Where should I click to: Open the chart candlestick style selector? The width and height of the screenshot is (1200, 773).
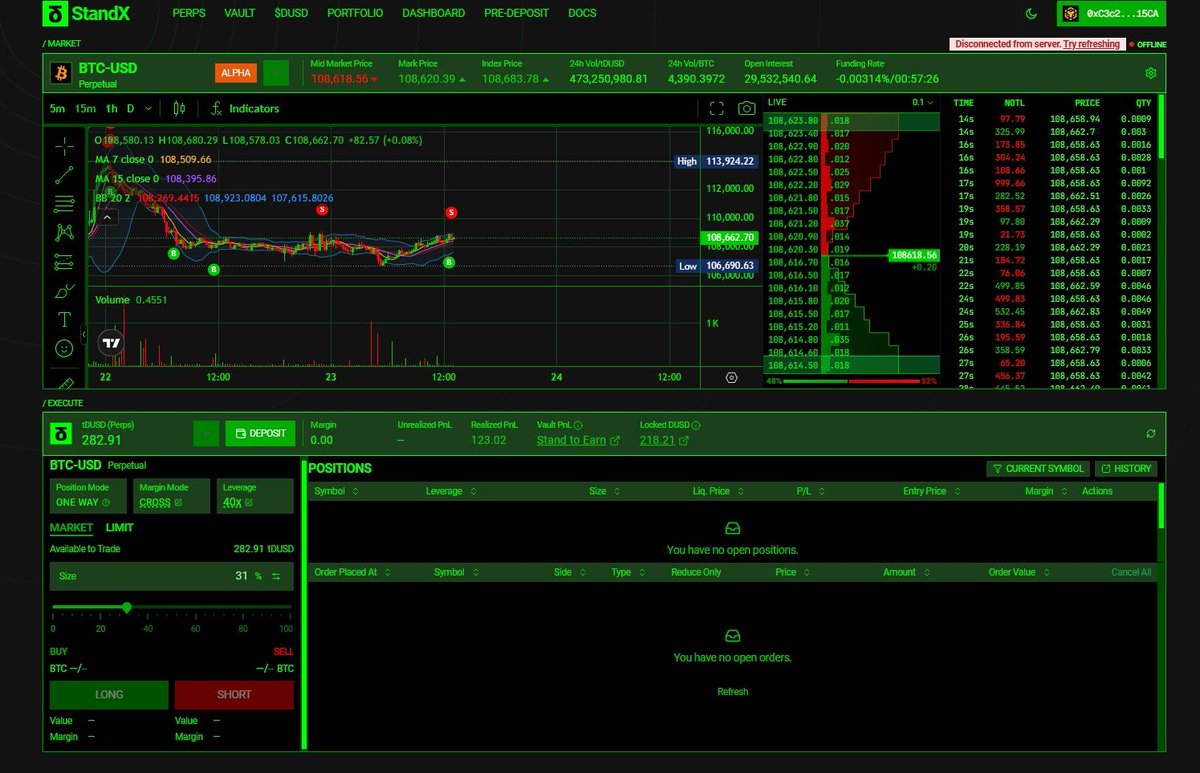(x=180, y=108)
